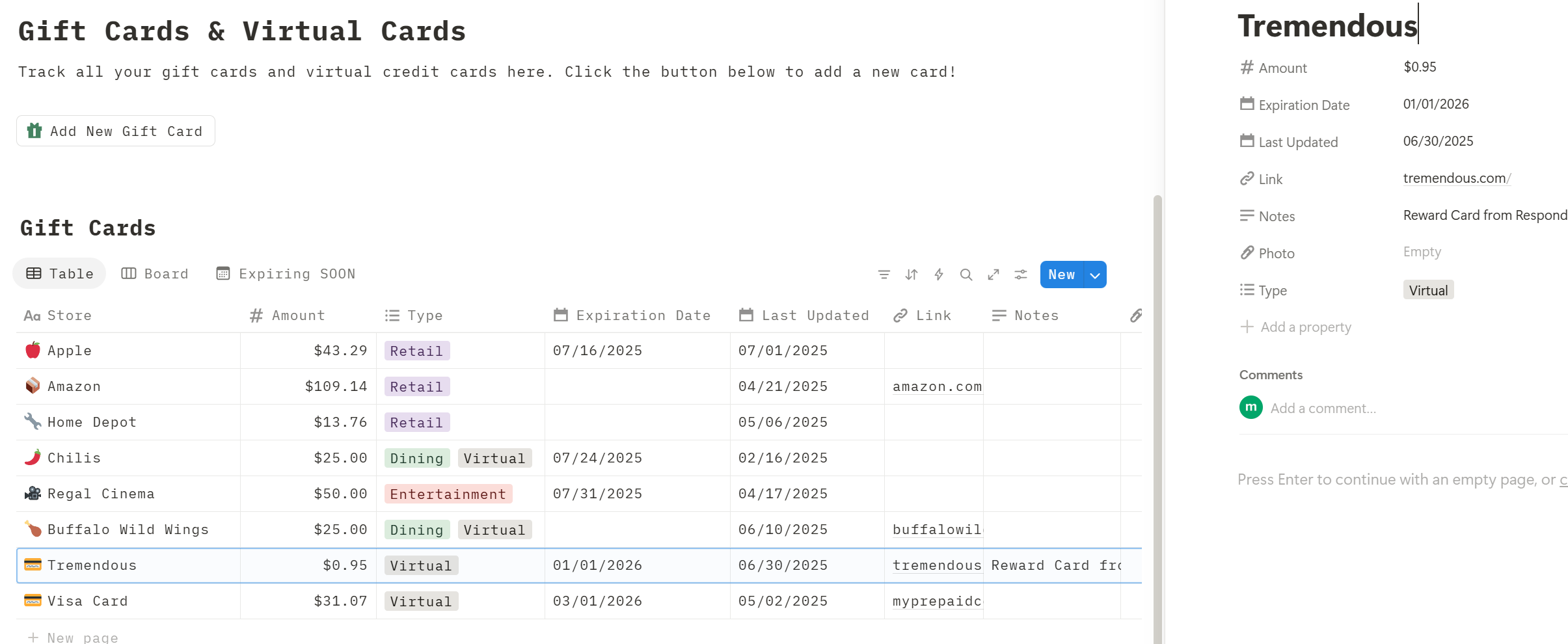This screenshot has height=644, width=1568.
Task: Open the Chilis chili pepper icon
Action: click(33, 458)
